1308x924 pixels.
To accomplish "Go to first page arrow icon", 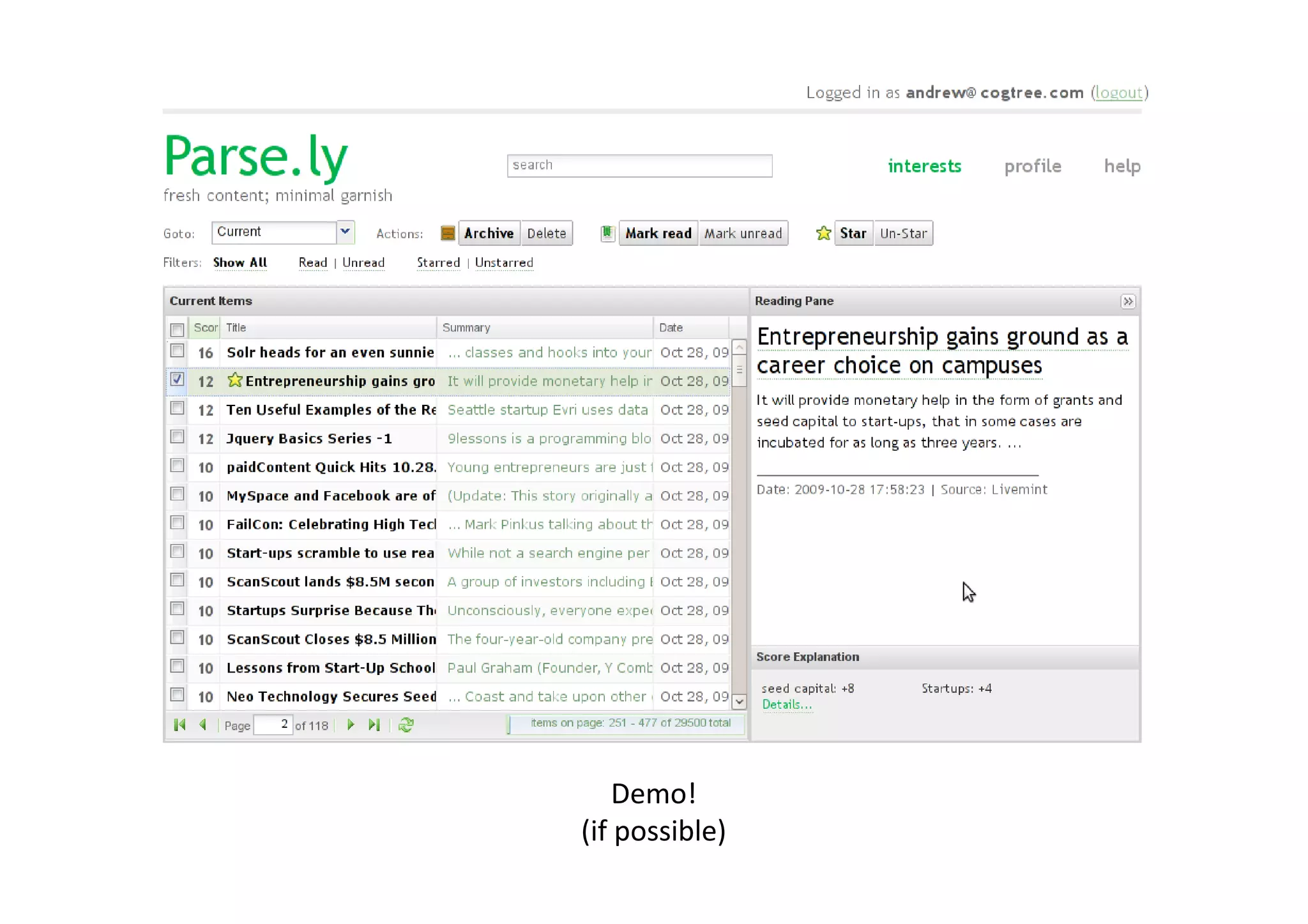I will [179, 725].
